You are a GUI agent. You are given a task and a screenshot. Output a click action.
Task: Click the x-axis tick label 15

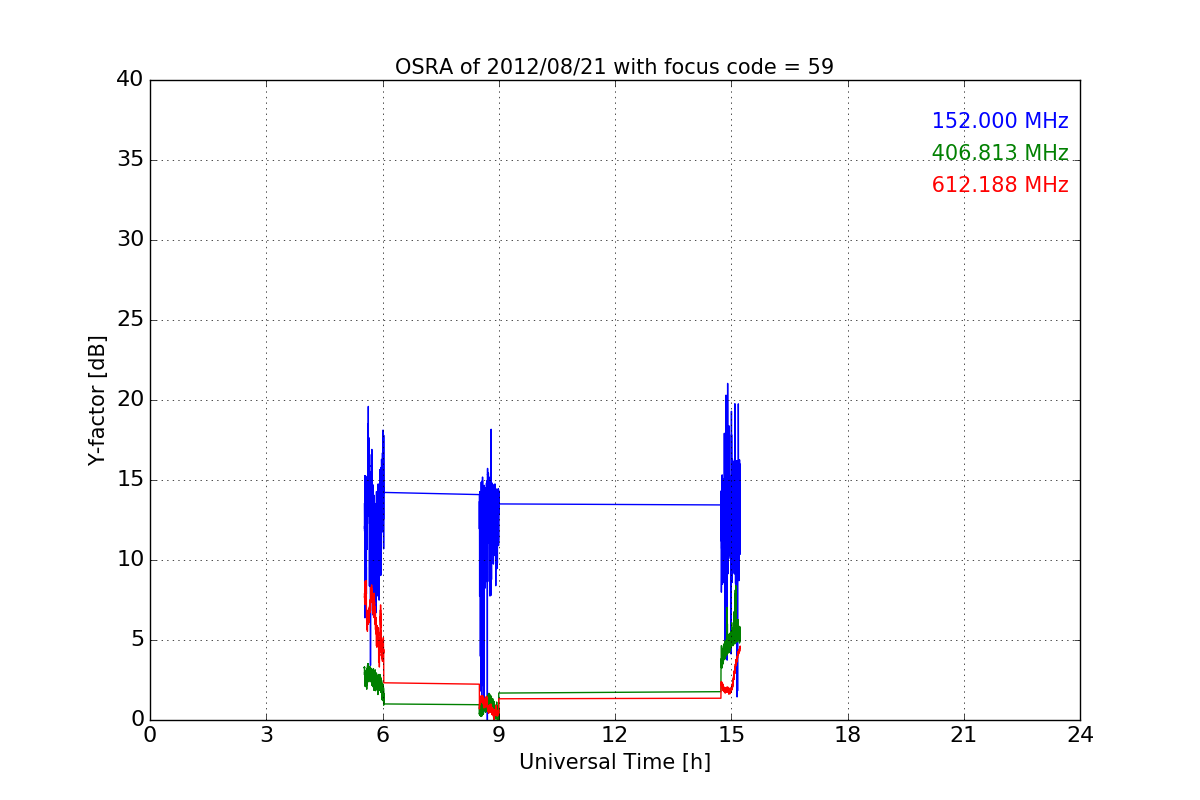731,735
